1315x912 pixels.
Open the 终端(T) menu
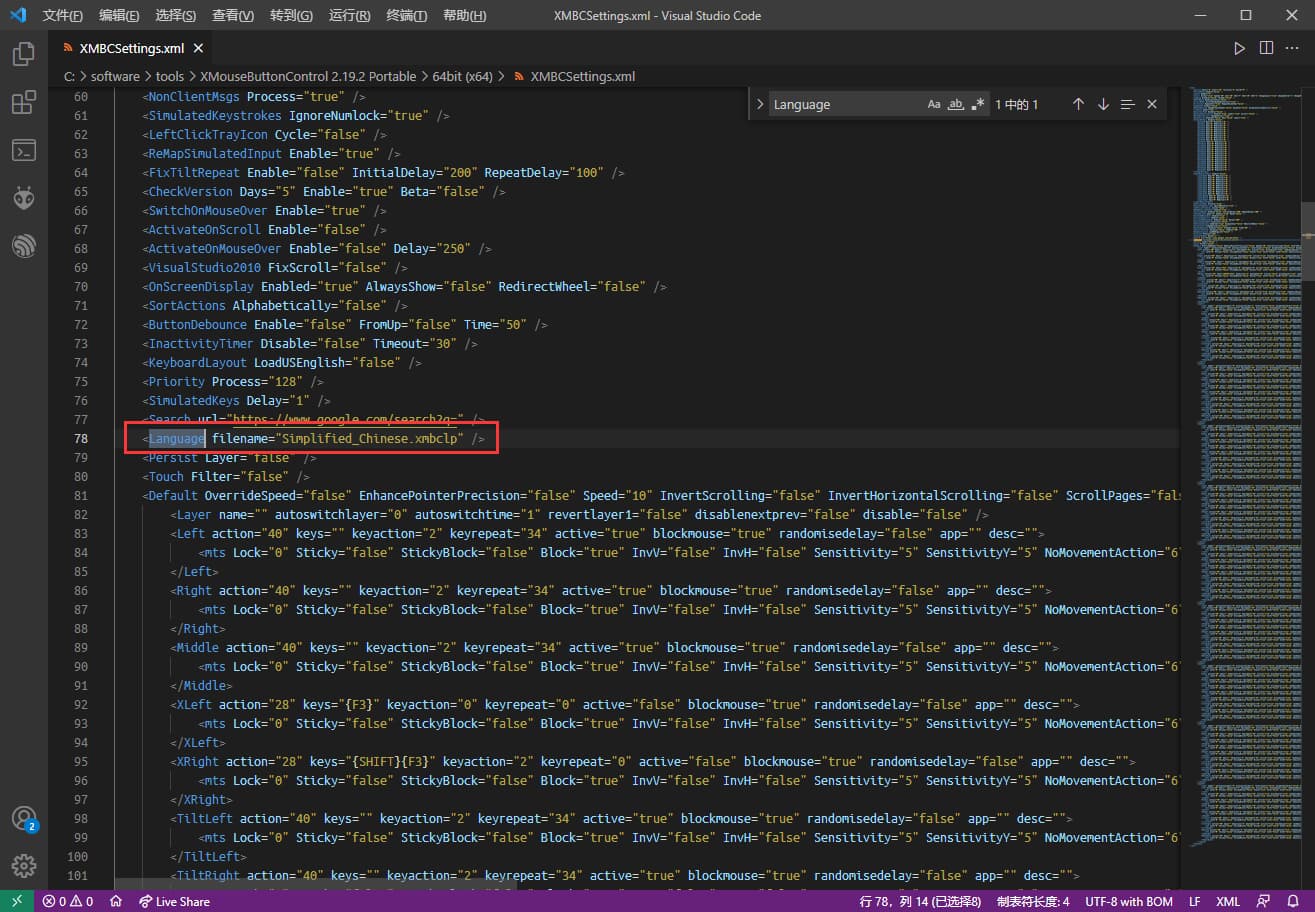[407, 16]
